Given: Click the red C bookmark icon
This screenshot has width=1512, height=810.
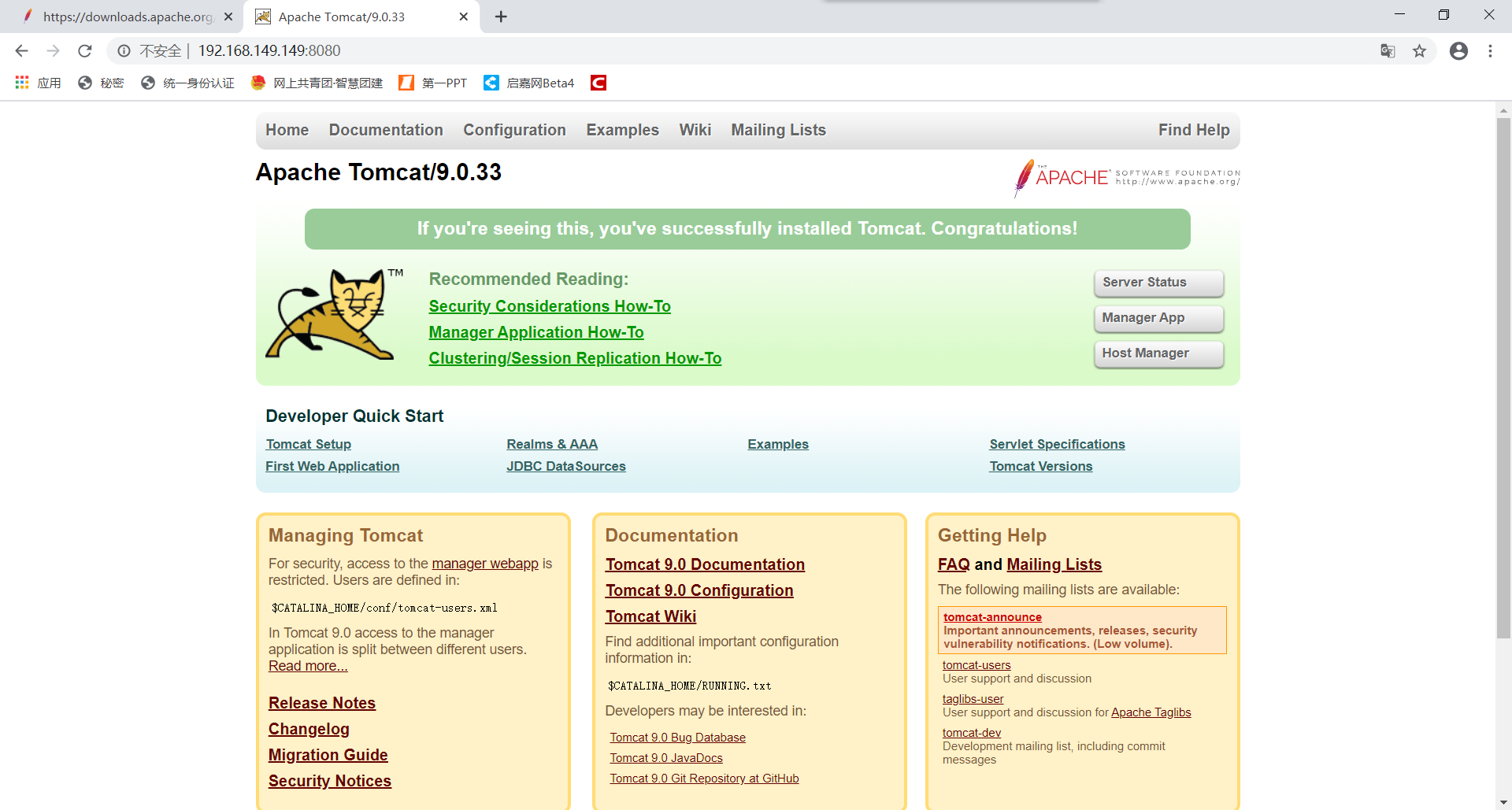Looking at the screenshot, I should tap(598, 83).
